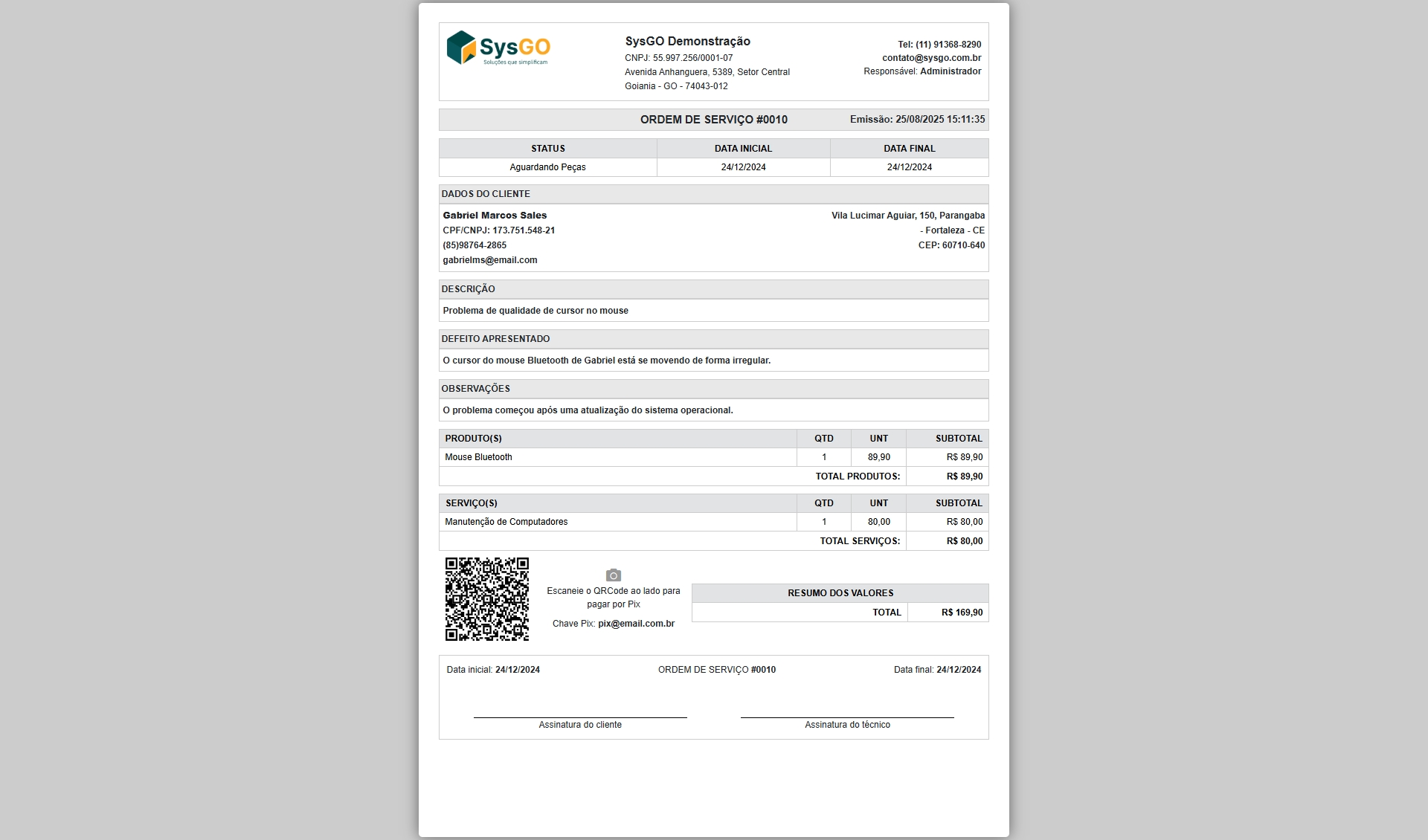Click the OBSERVAÇÕES section header
This screenshot has height=840, width=1428.
(475, 389)
